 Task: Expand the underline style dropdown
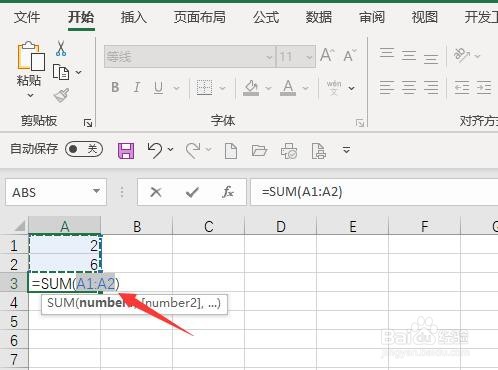tap(176, 88)
